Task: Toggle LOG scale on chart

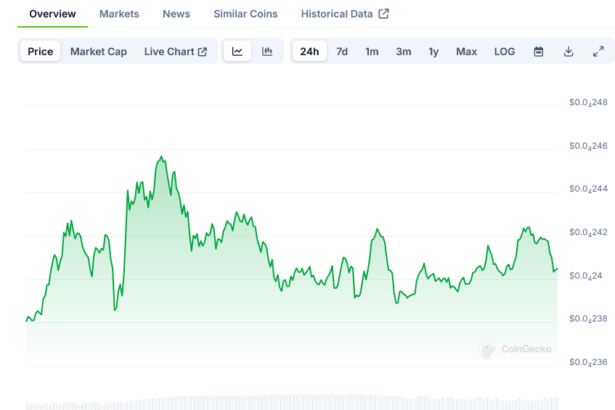Action: (505, 51)
